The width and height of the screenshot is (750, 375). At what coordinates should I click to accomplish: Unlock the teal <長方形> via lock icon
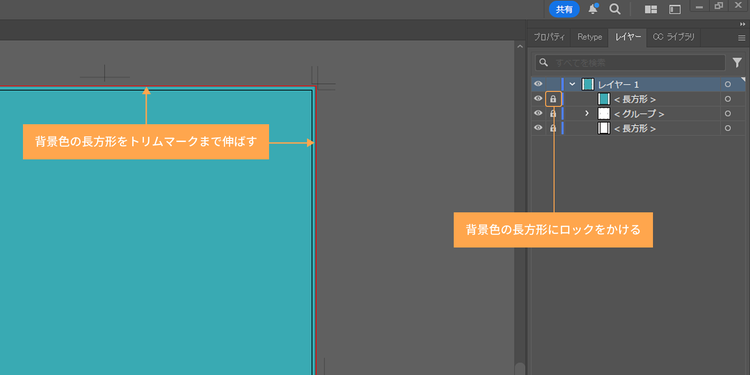coord(553,99)
